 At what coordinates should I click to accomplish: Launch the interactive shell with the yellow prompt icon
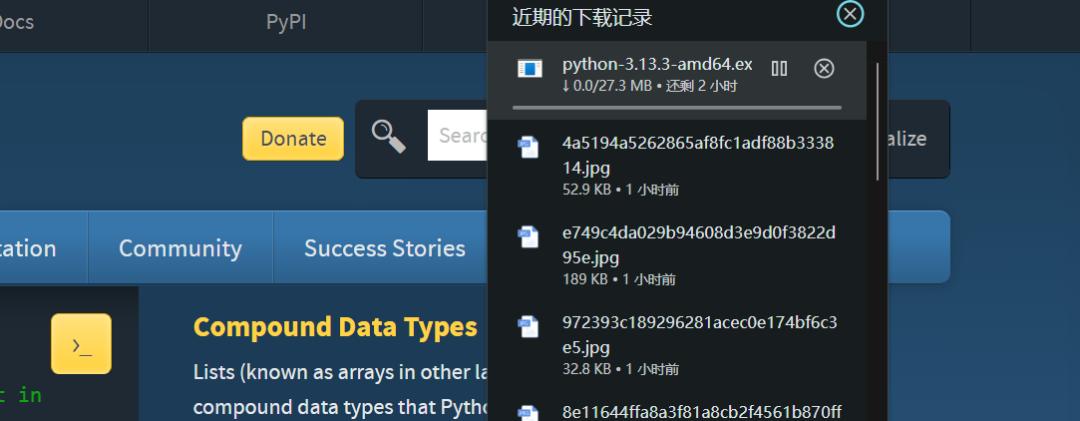(81, 344)
